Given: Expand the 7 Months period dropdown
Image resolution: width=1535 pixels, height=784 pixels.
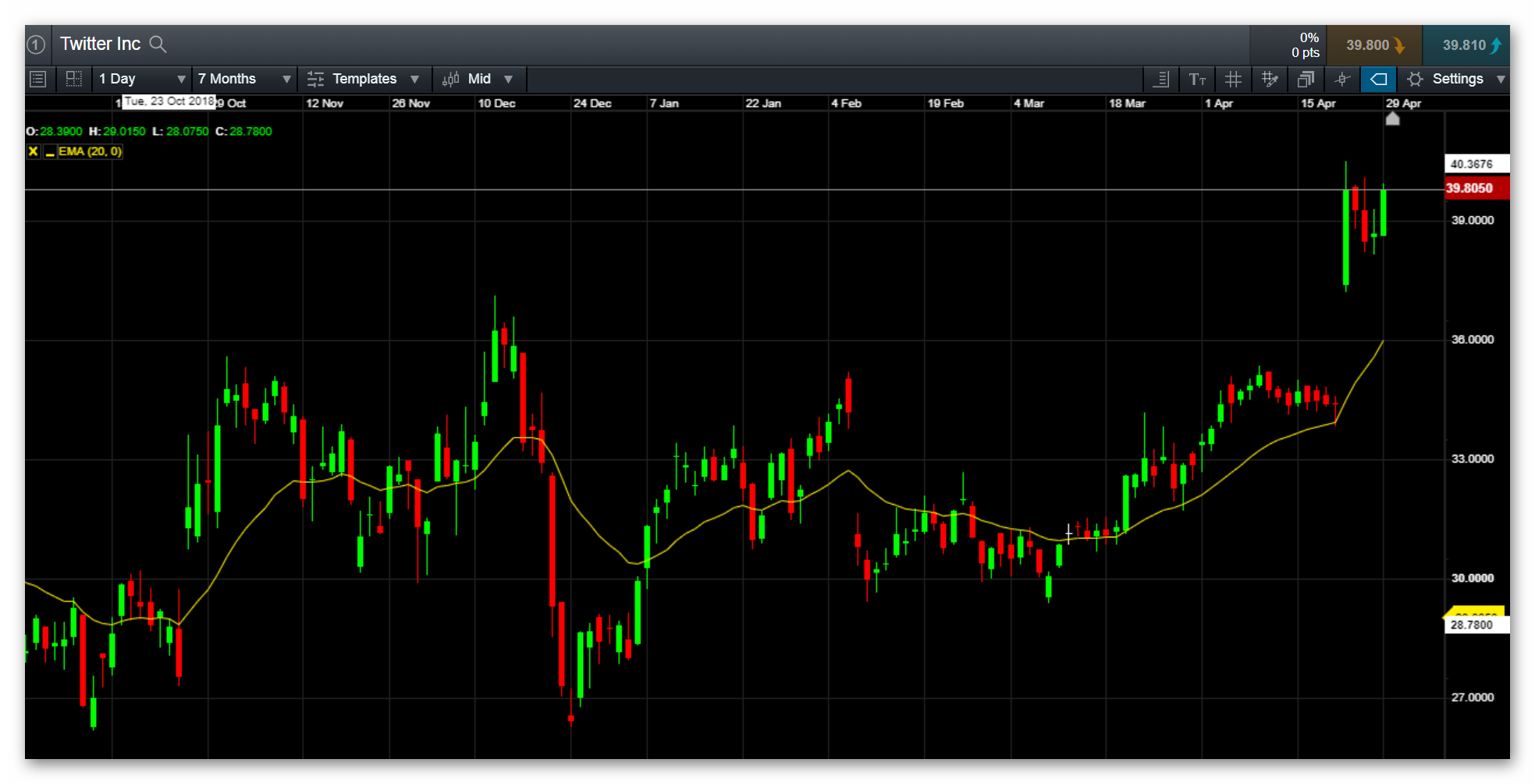Looking at the screenshot, I should tap(244, 79).
